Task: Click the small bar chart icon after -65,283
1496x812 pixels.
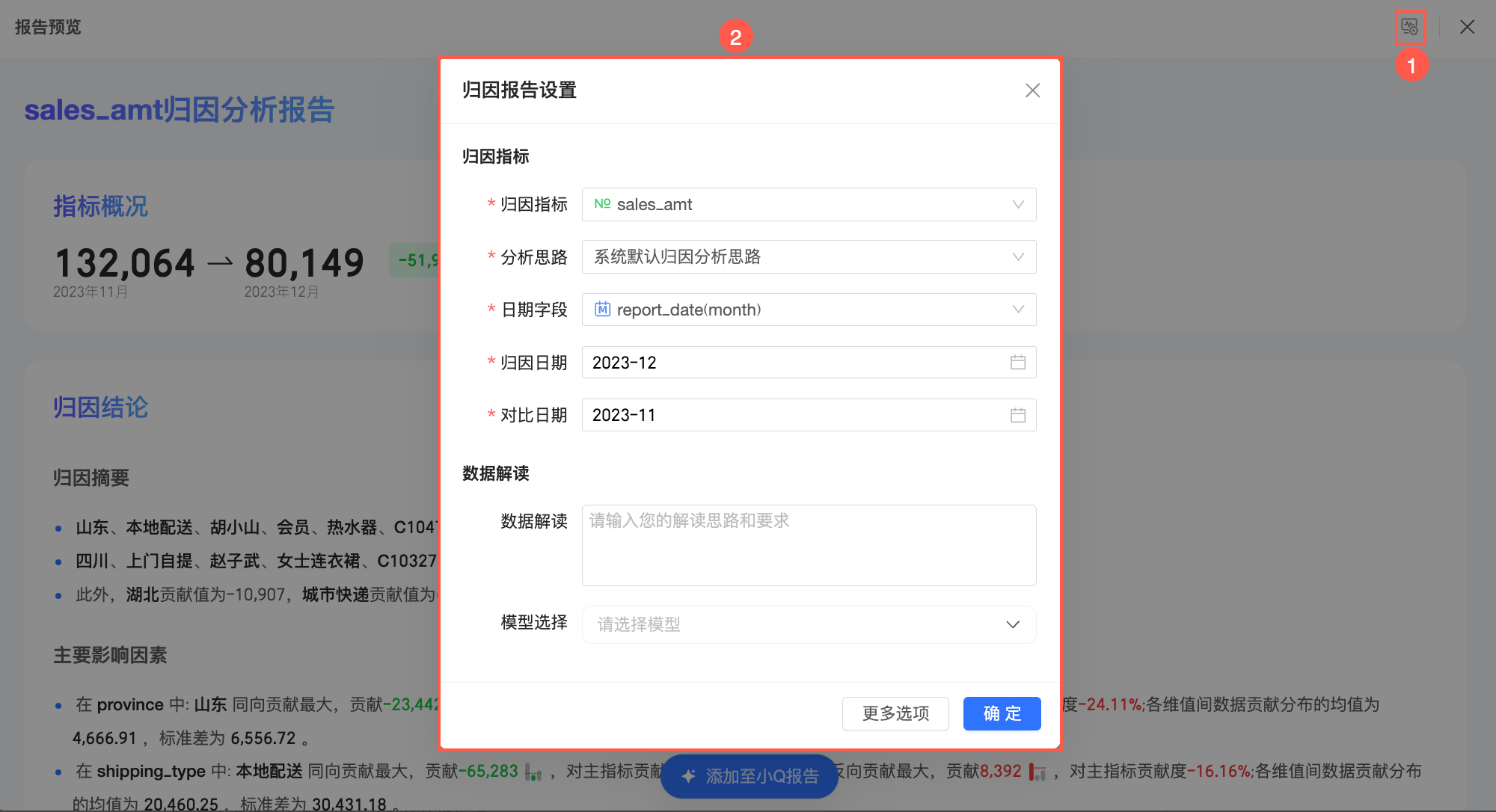Action: point(533,772)
